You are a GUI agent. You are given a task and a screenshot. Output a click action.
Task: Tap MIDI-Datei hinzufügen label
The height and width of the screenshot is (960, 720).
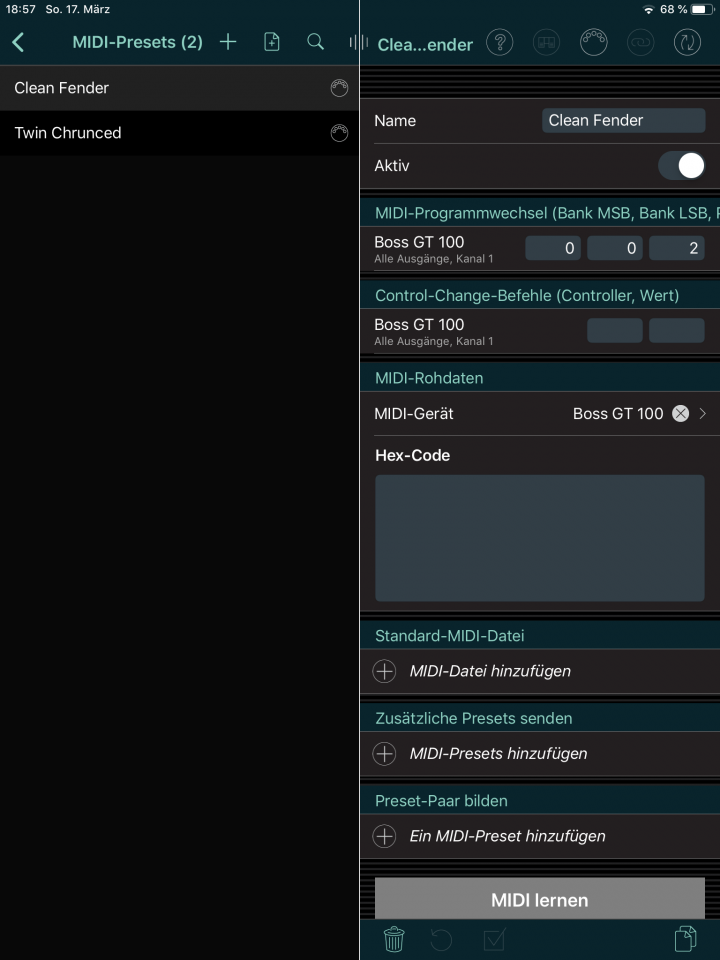(x=490, y=671)
